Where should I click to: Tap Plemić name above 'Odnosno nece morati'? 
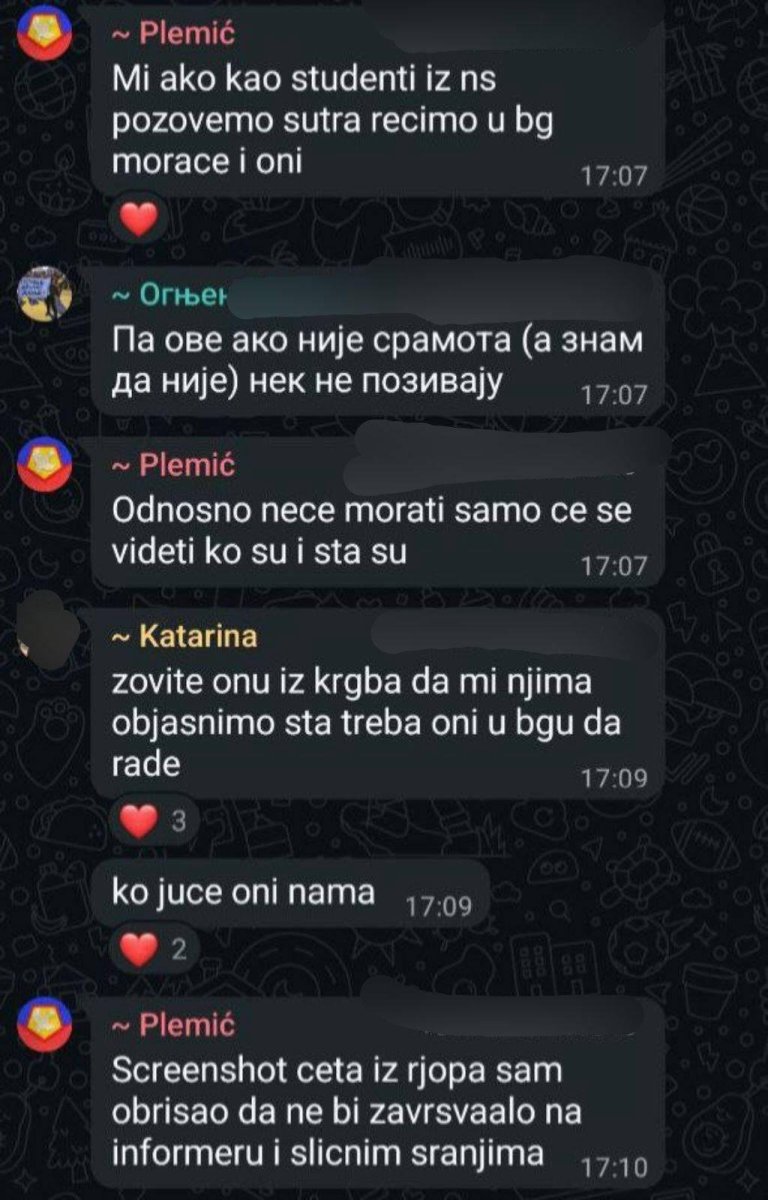171,465
